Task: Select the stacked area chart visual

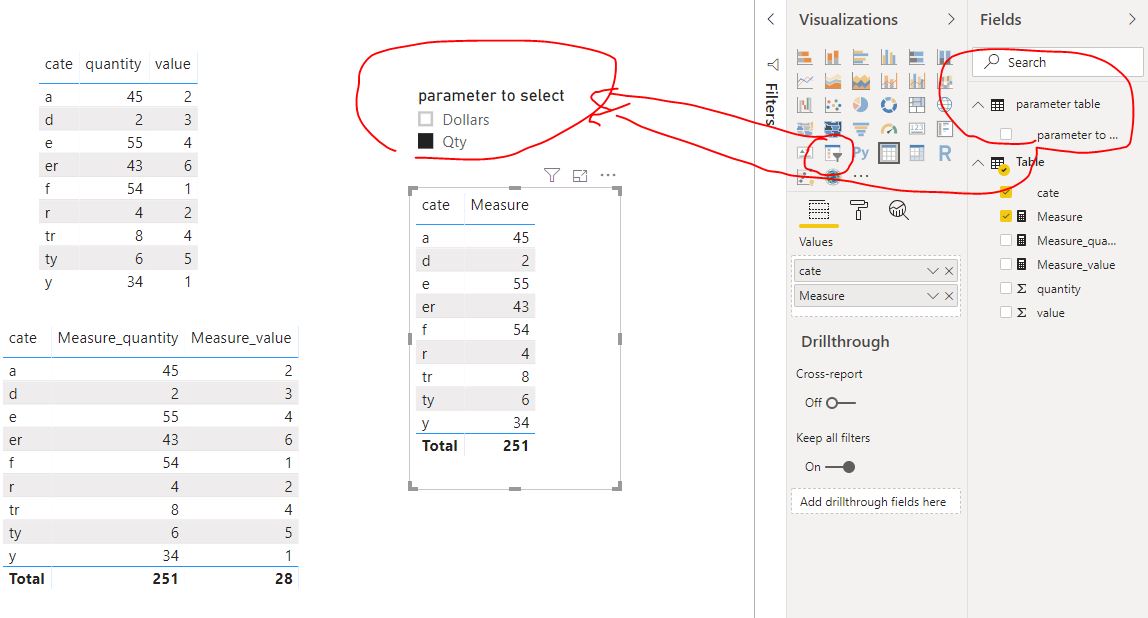Action: 860,81
